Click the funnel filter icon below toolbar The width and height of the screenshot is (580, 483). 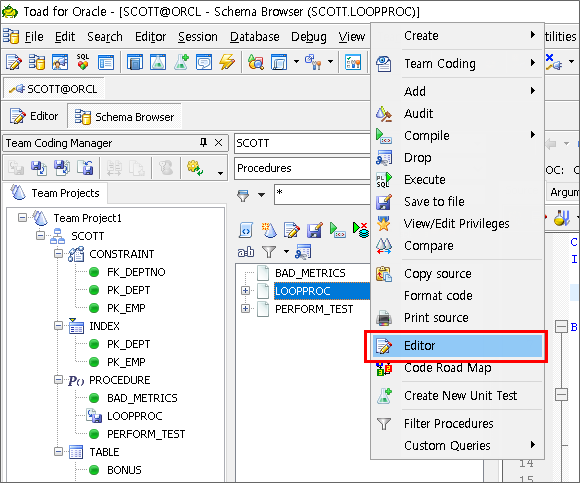[269, 252]
